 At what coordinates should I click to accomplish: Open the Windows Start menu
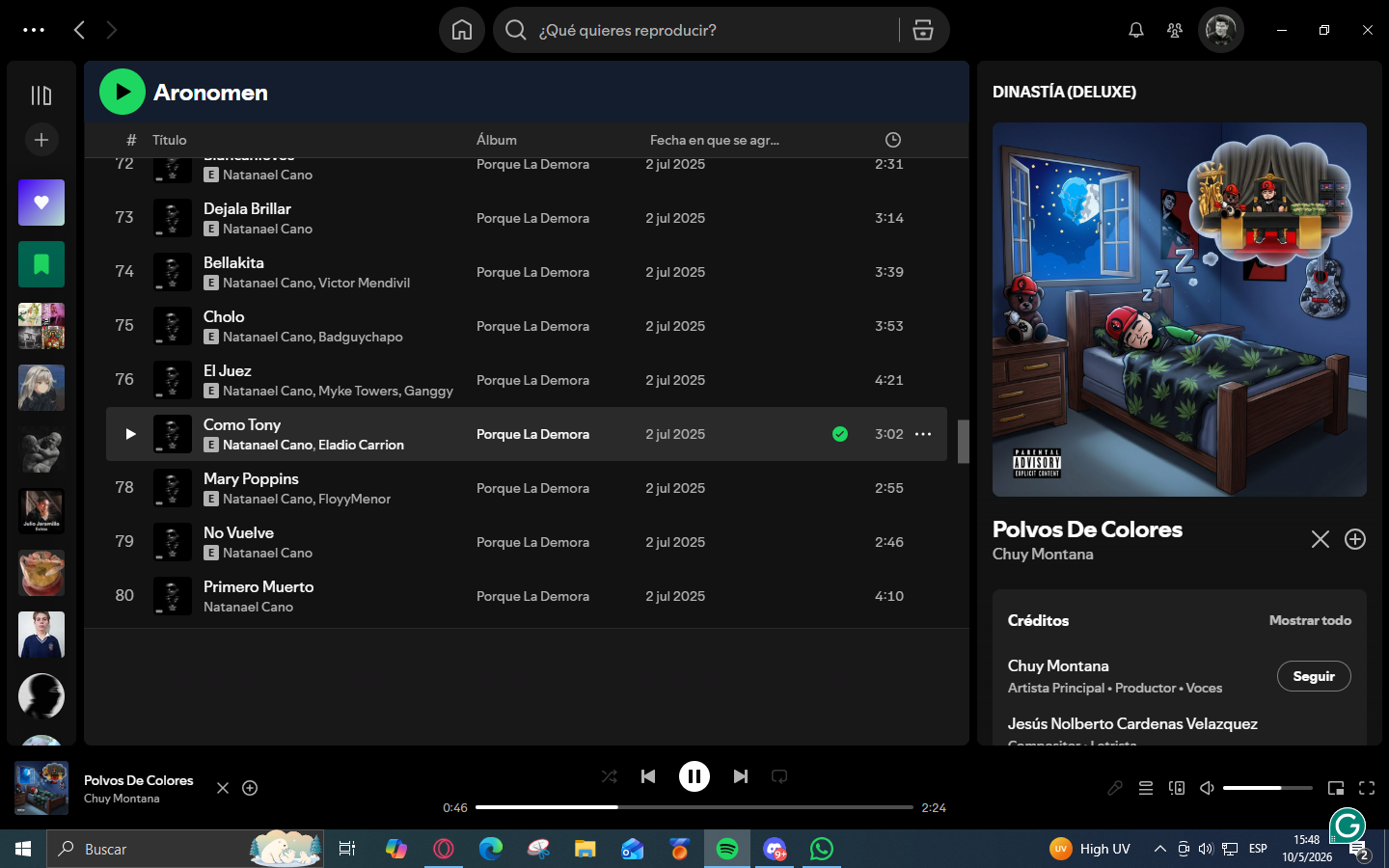tap(23, 849)
